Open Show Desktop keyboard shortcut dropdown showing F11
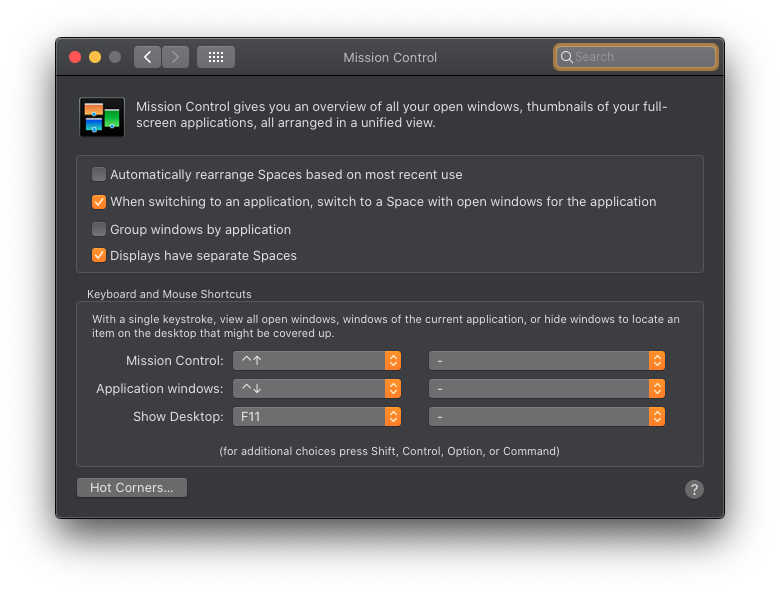 coord(317,416)
